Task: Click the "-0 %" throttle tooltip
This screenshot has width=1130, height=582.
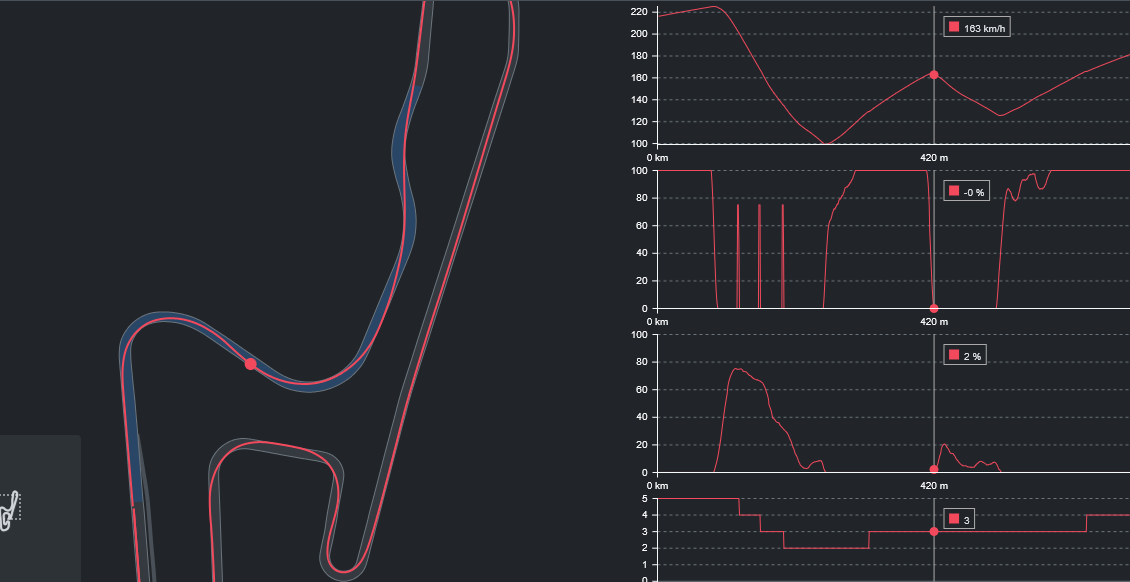Action: click(x=966, y=192)
